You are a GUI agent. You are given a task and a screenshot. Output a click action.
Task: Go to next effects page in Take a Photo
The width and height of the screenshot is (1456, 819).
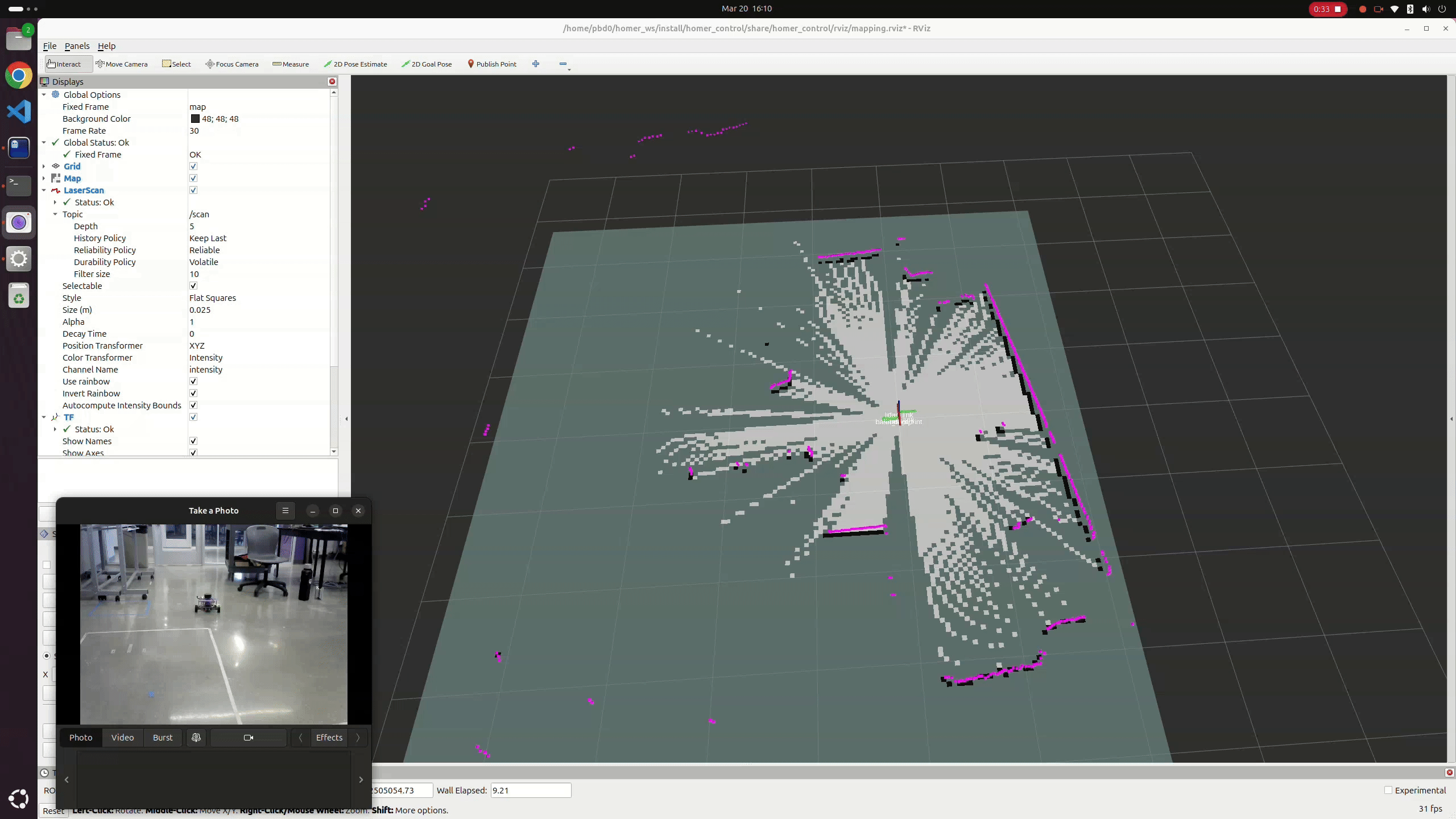point(358,738)
